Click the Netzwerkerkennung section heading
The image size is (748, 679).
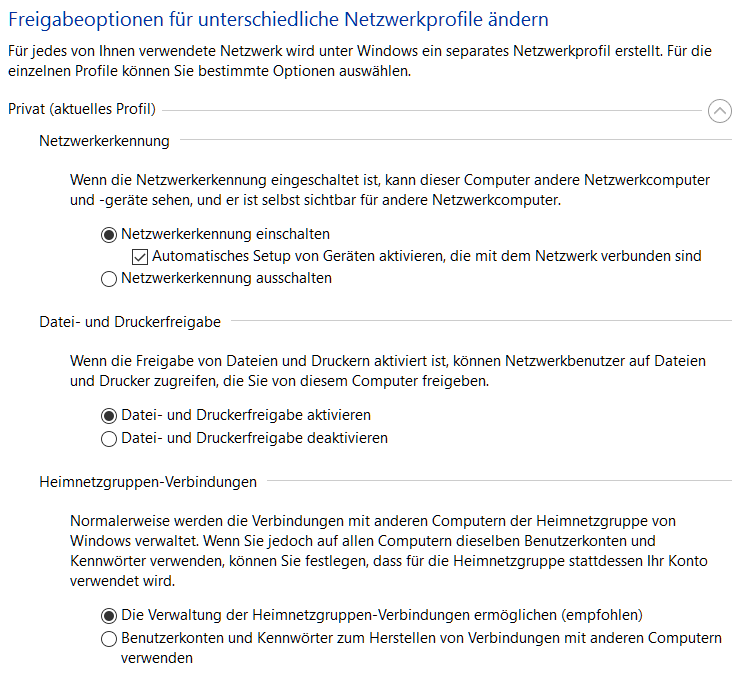[x=104, y=141]
